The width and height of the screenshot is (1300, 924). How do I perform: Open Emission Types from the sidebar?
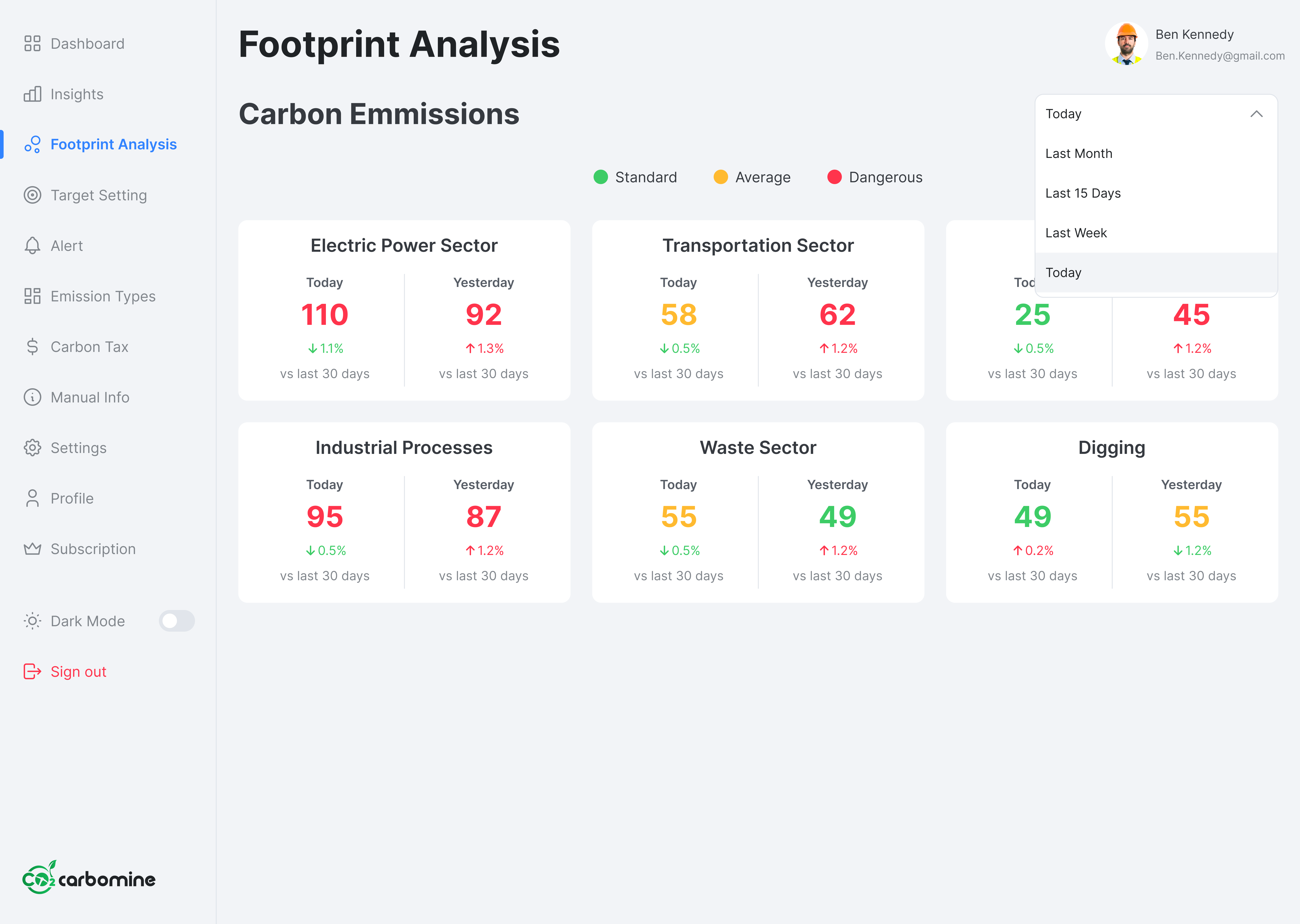click(x=103, y=296)
